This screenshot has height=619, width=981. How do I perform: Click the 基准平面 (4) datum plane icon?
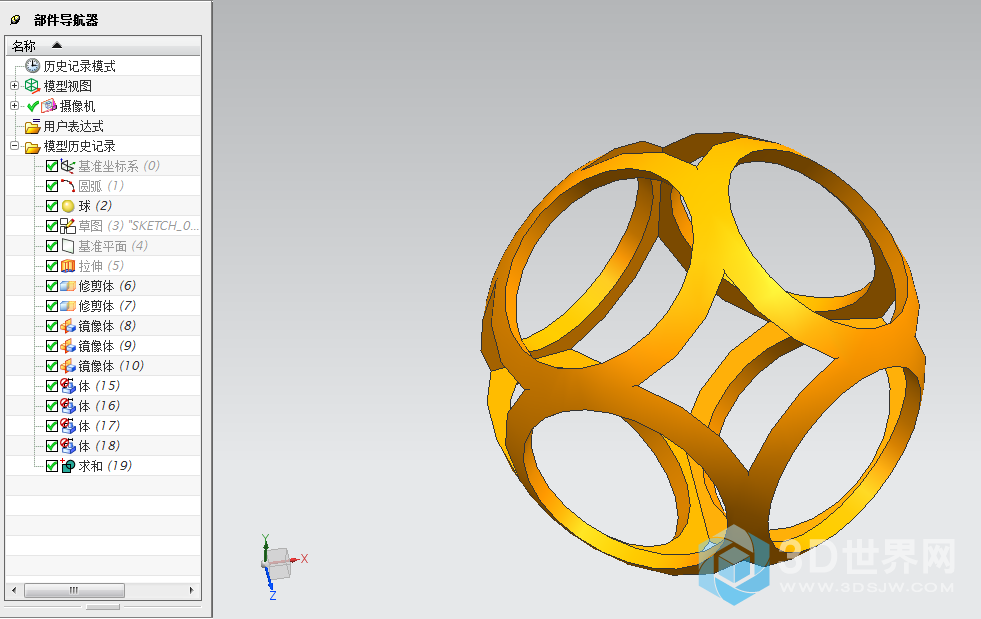point(68,246)
